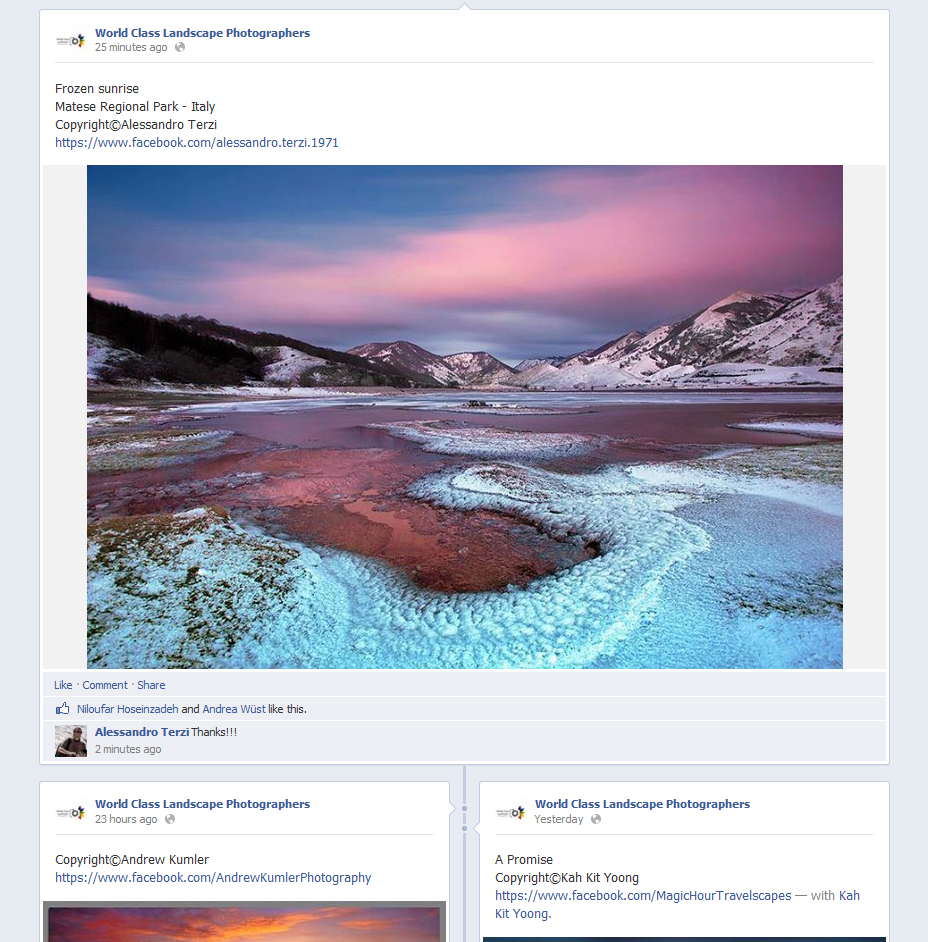Click globe icon next to Yesterday timestamp
928x942 pixels.
[x=596, y=819]
